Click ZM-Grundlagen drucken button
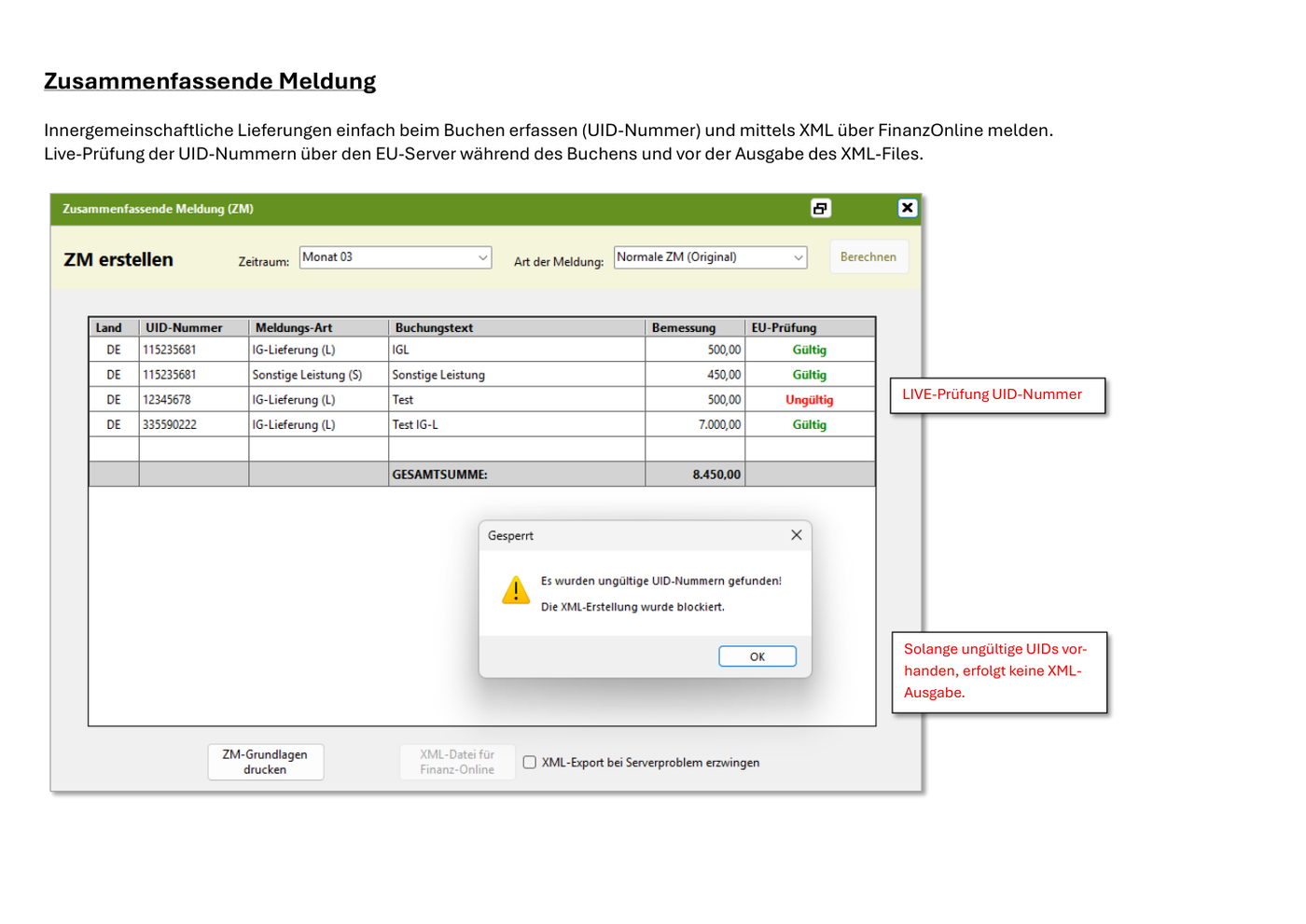The height and width of the screenshot is (924, 1306). [x=265, y=762]
